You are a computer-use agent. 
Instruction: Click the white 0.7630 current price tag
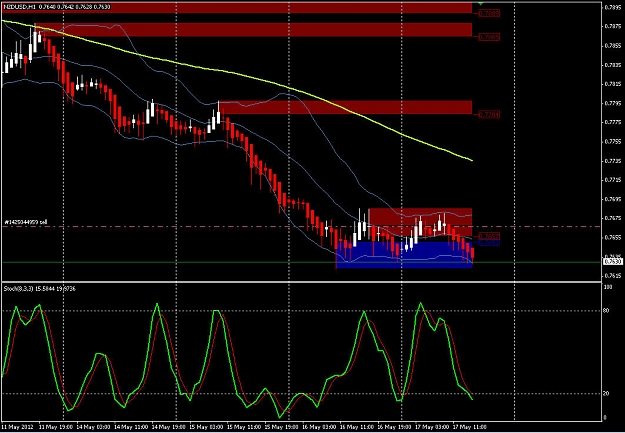click(x=613, y=262)
